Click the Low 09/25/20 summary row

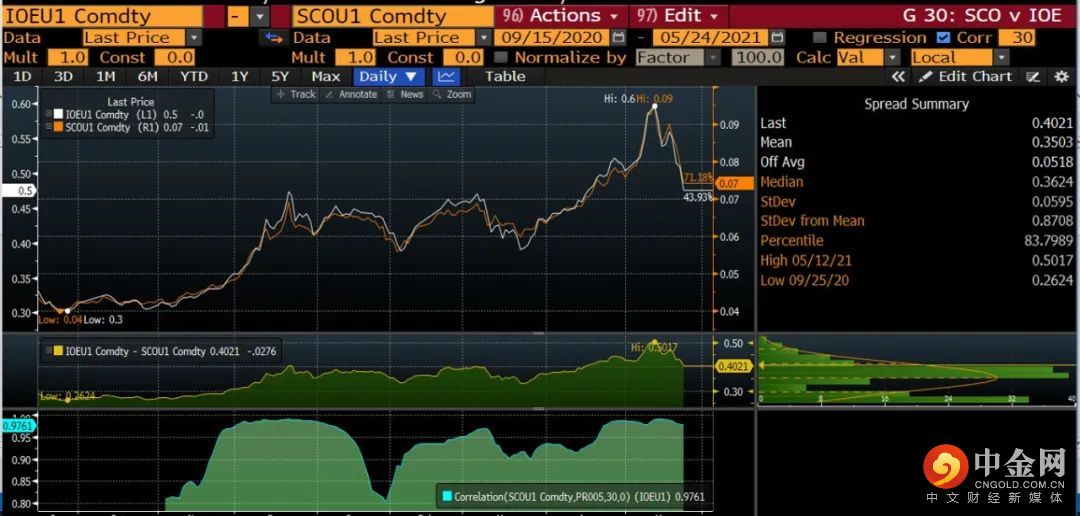917,280
